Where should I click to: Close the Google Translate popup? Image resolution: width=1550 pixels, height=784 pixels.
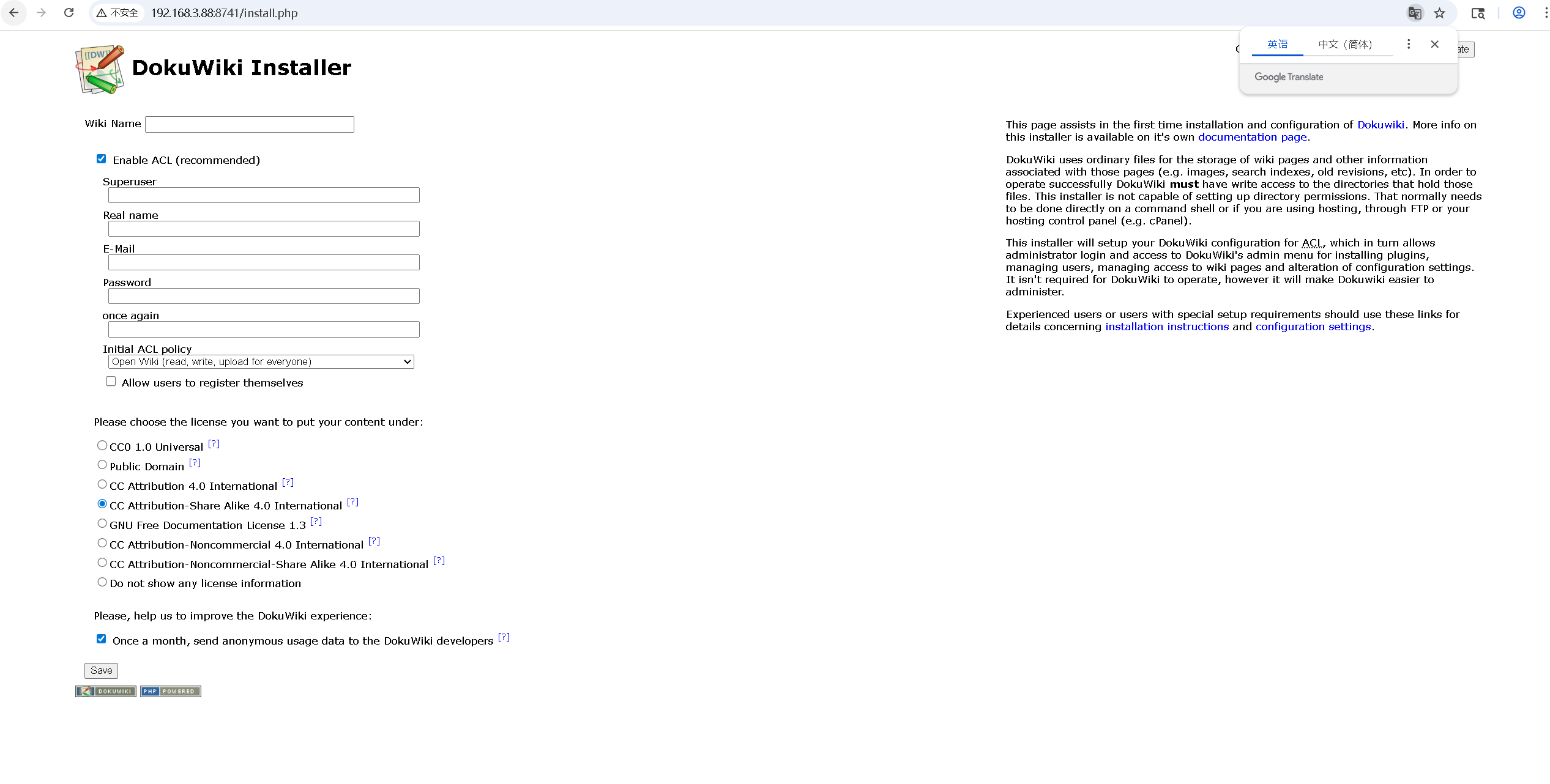(x=1434, y=44)
